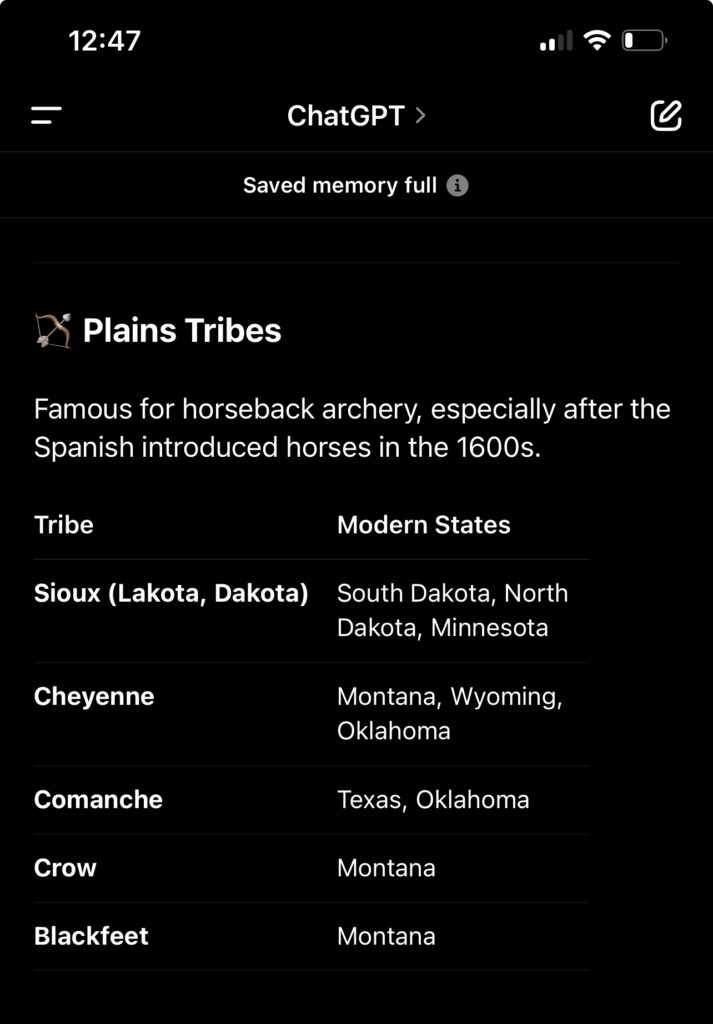Expand the ChatGPT model chevron
Screen dimensions: 713x1024
[421, 116]
